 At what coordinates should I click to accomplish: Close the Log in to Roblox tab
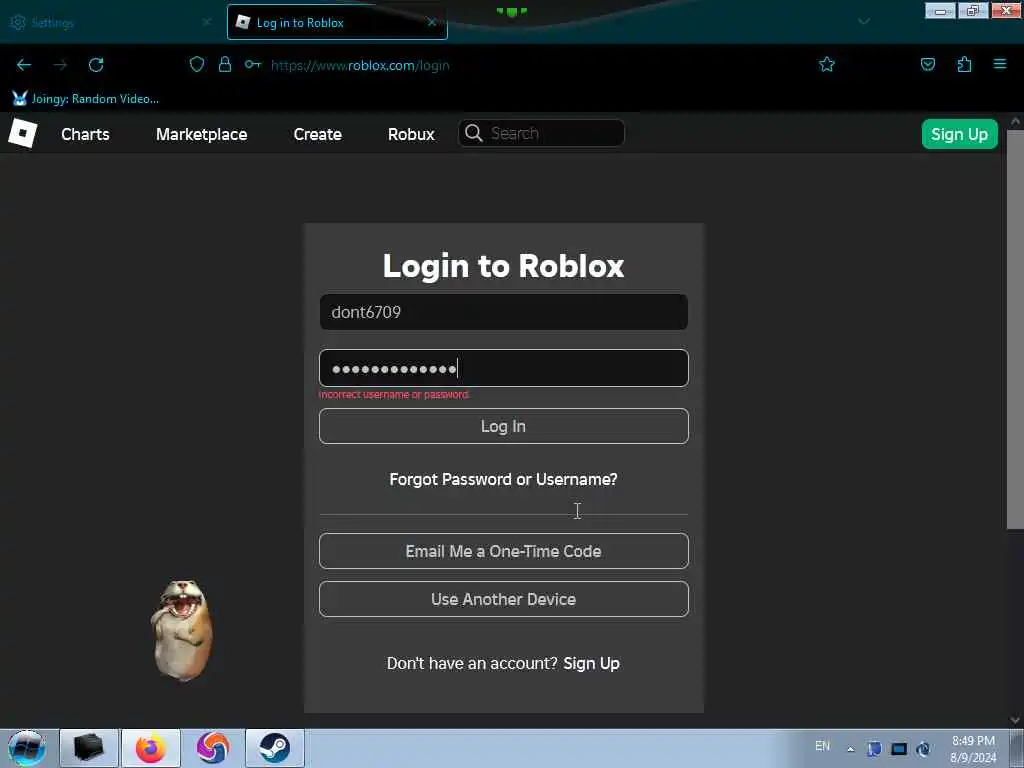(x=432, y=22)
